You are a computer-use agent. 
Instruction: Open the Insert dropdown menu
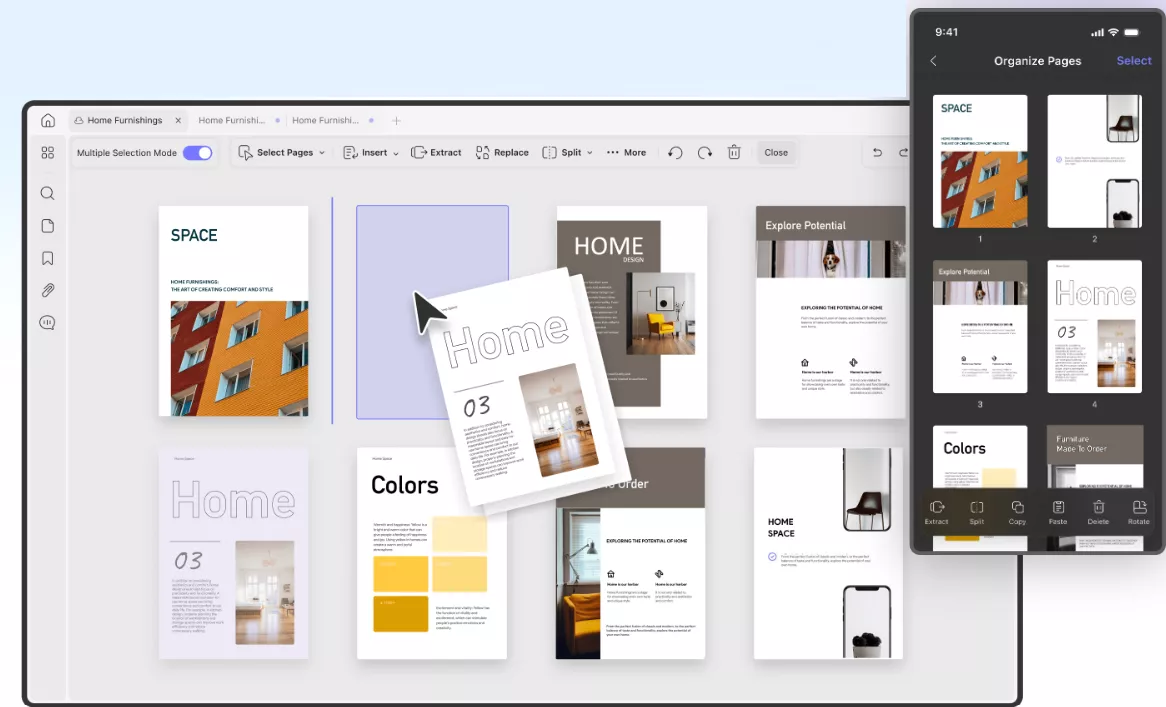pyautogui.click(x=371, y=153)
